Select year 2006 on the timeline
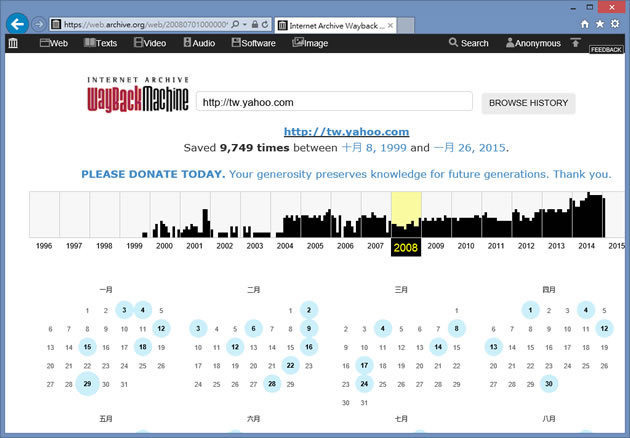Image resolution: width=630 pixels, height=438 pixels. (x=345, y=246)
